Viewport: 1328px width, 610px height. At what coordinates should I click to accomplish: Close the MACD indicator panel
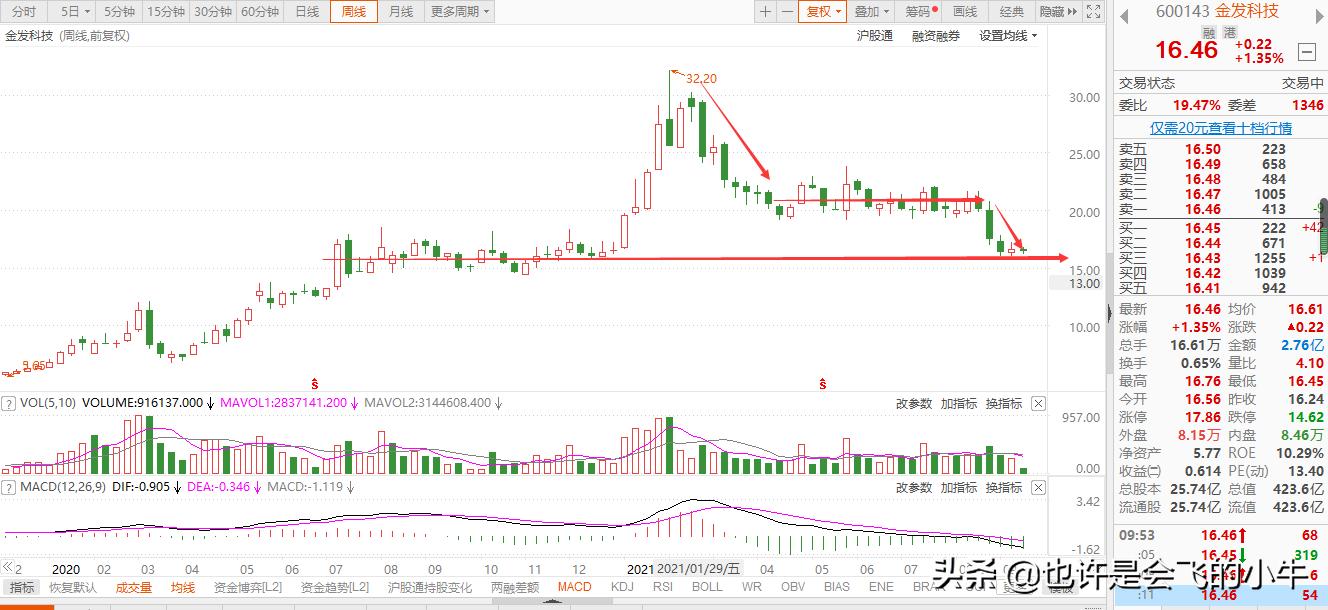point(1037,488)
